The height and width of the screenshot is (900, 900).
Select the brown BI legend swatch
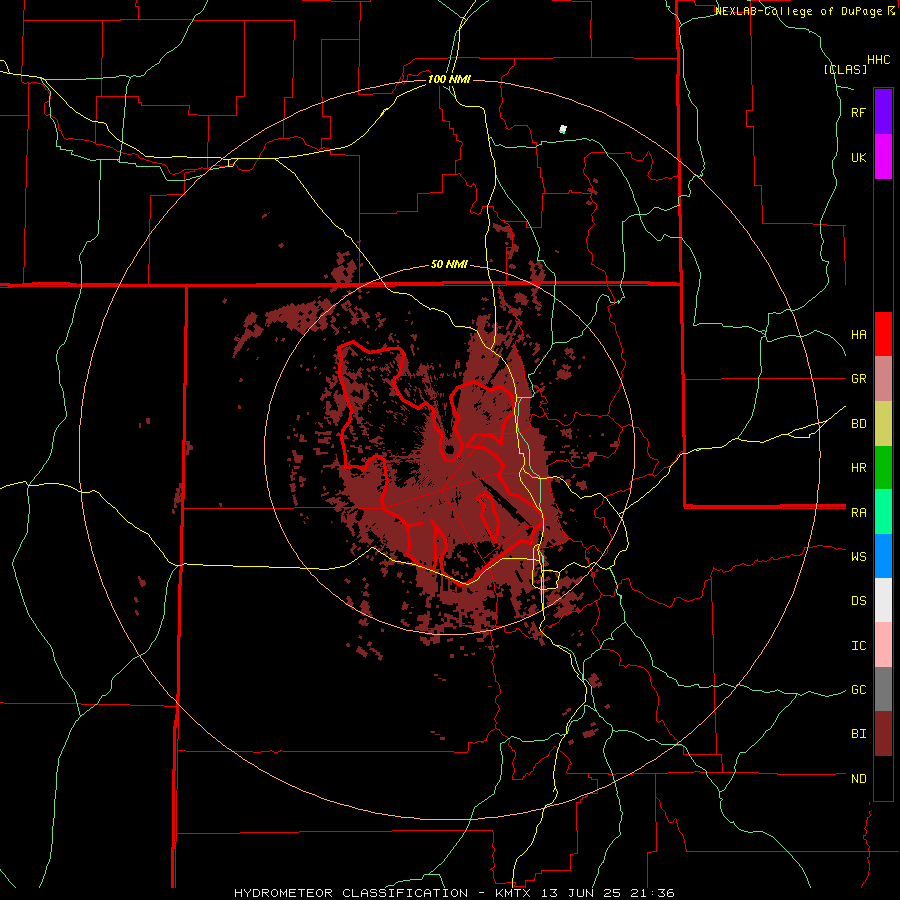[883, 734]
